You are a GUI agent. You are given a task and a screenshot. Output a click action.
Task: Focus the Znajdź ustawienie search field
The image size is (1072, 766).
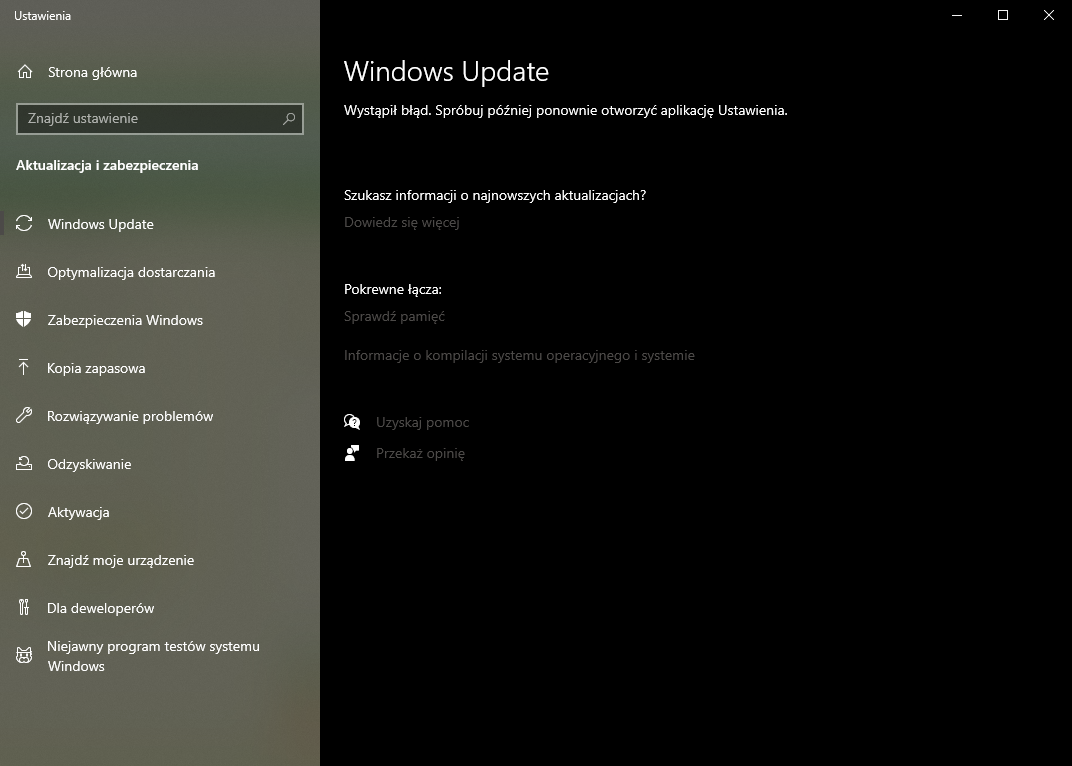pyautogui.click(x=159, y=119)
